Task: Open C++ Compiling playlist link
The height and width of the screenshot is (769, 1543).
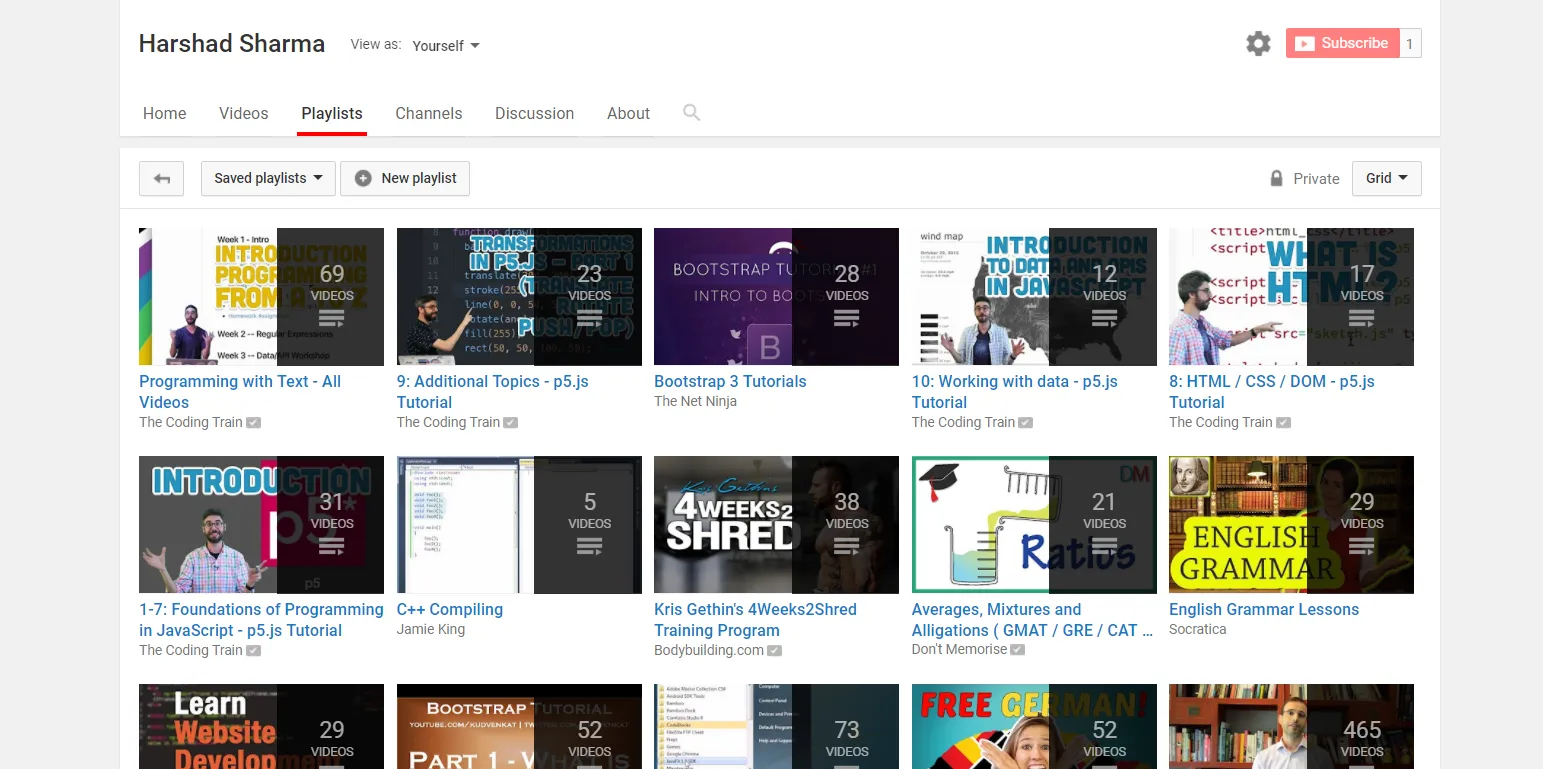Action: tap(450, 609)
